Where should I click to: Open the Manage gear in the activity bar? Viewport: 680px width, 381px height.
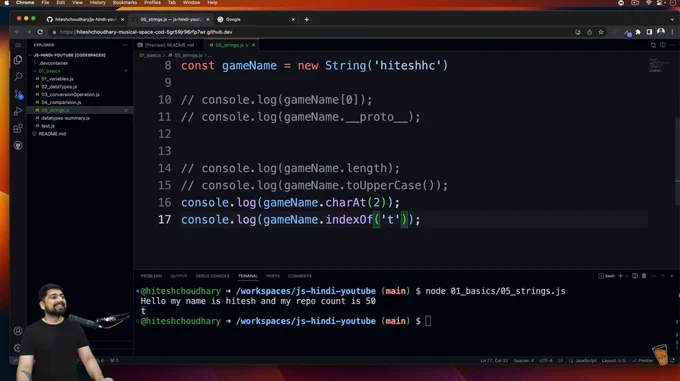point(18,348)
